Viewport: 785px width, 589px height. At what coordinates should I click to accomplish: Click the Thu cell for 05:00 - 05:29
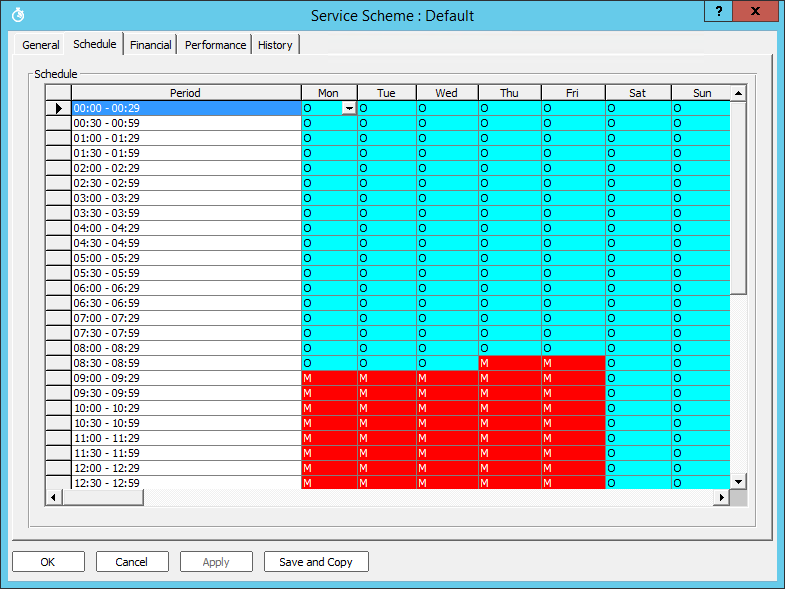(510, 258)
